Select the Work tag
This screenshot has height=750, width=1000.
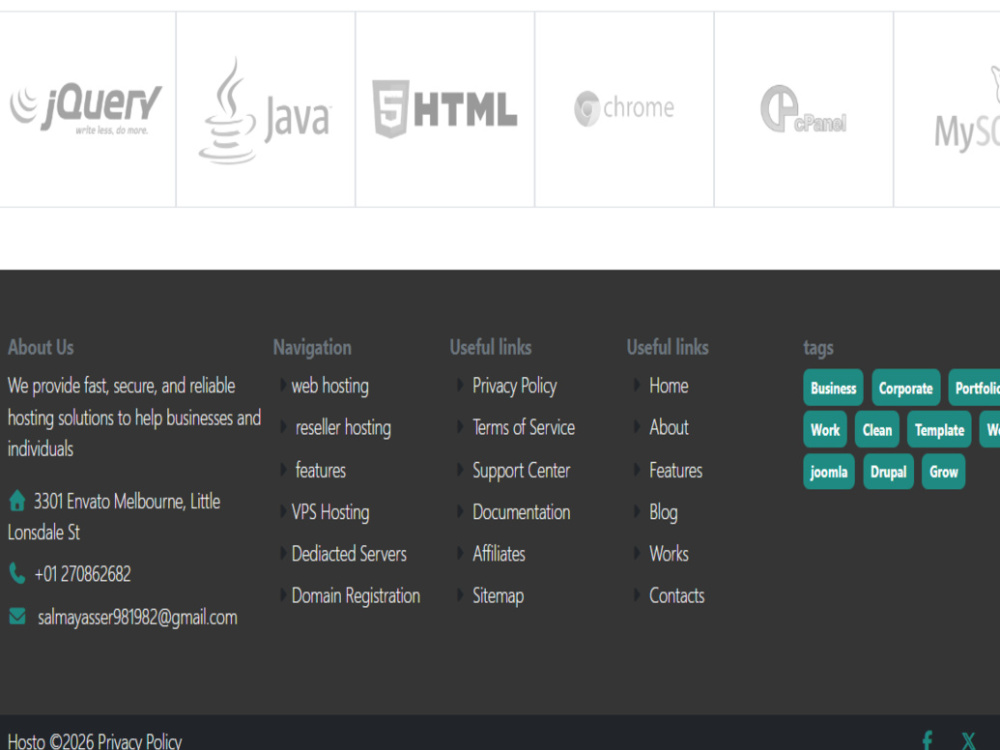(x=825, y=430)
